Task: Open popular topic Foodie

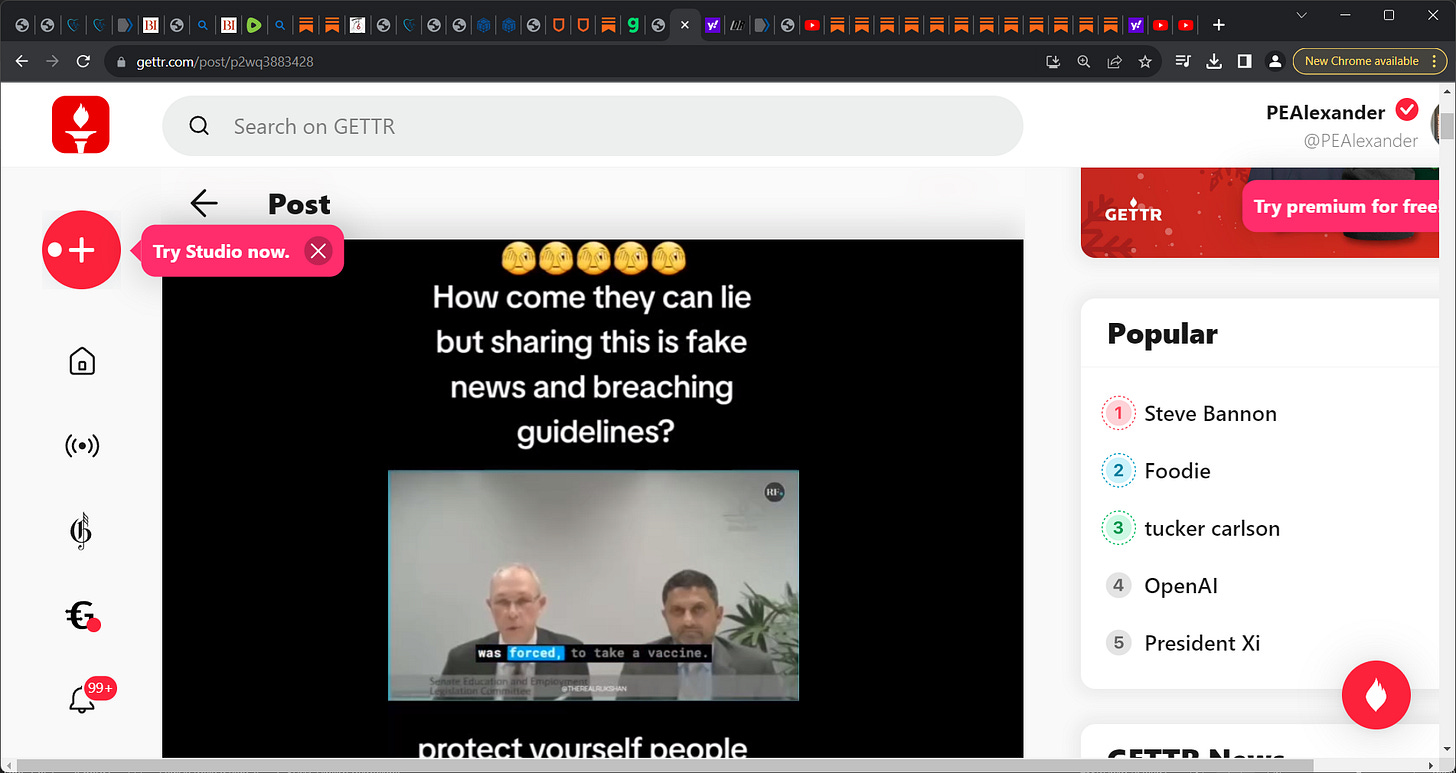Action: coord(1177,471)
